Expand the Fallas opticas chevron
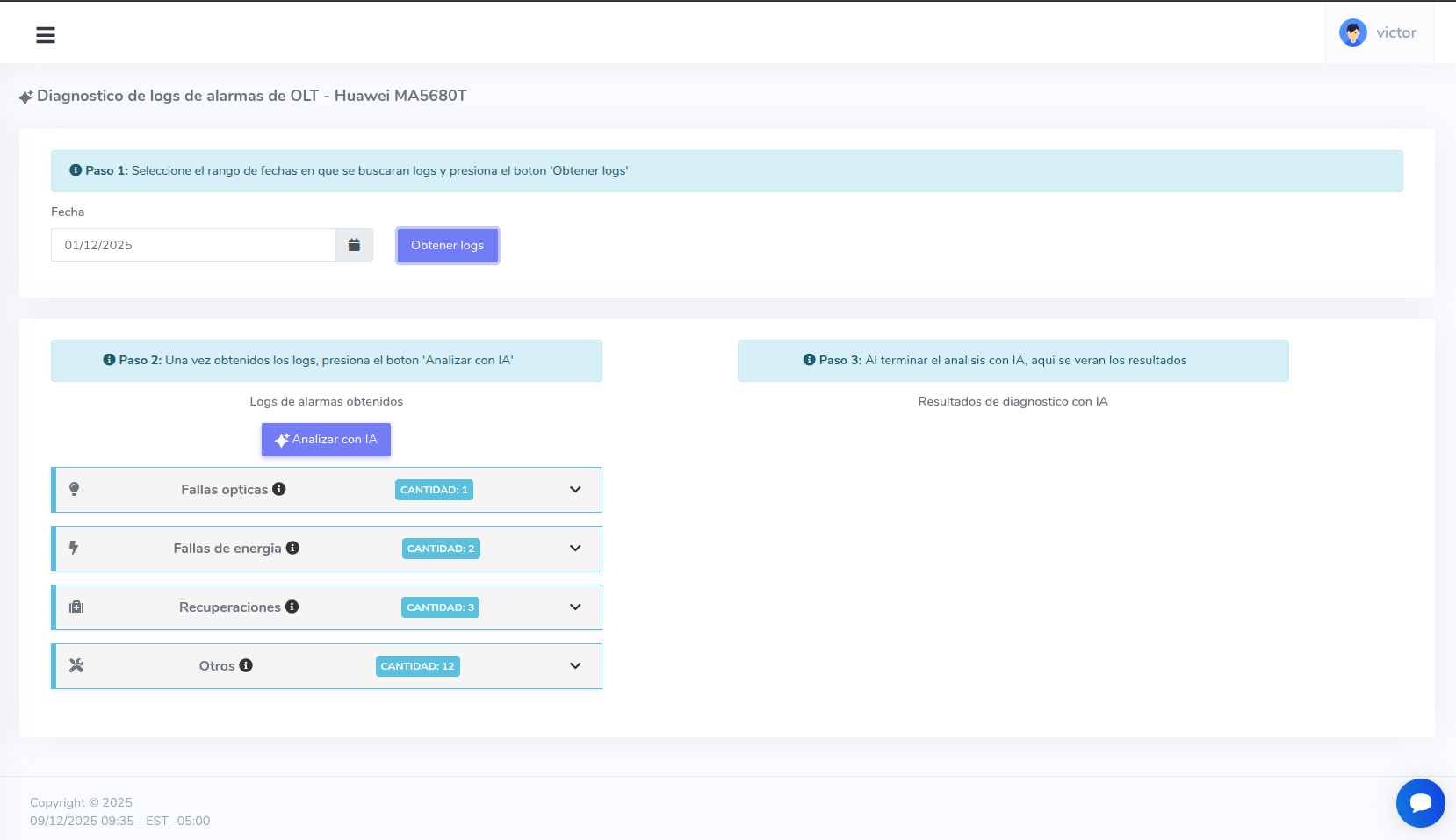The width and height of the screenshot is (1456, 840). pyautogui.click(x=575, y=489)
